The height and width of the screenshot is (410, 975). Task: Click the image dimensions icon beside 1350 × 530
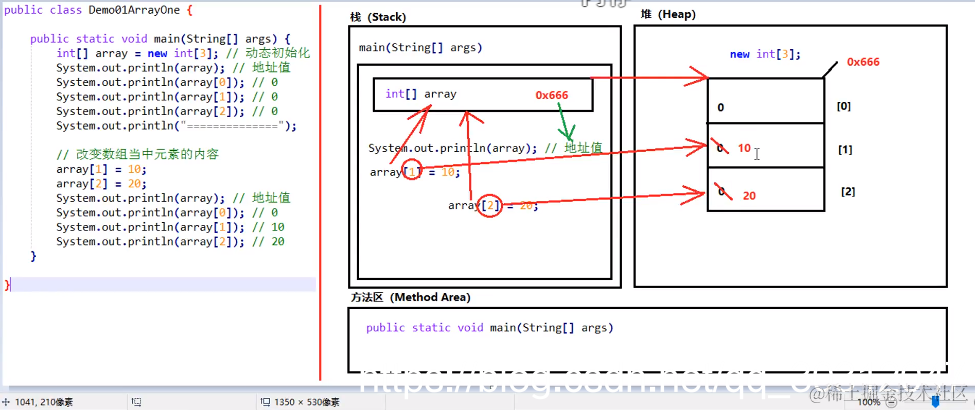pos(266,402)
